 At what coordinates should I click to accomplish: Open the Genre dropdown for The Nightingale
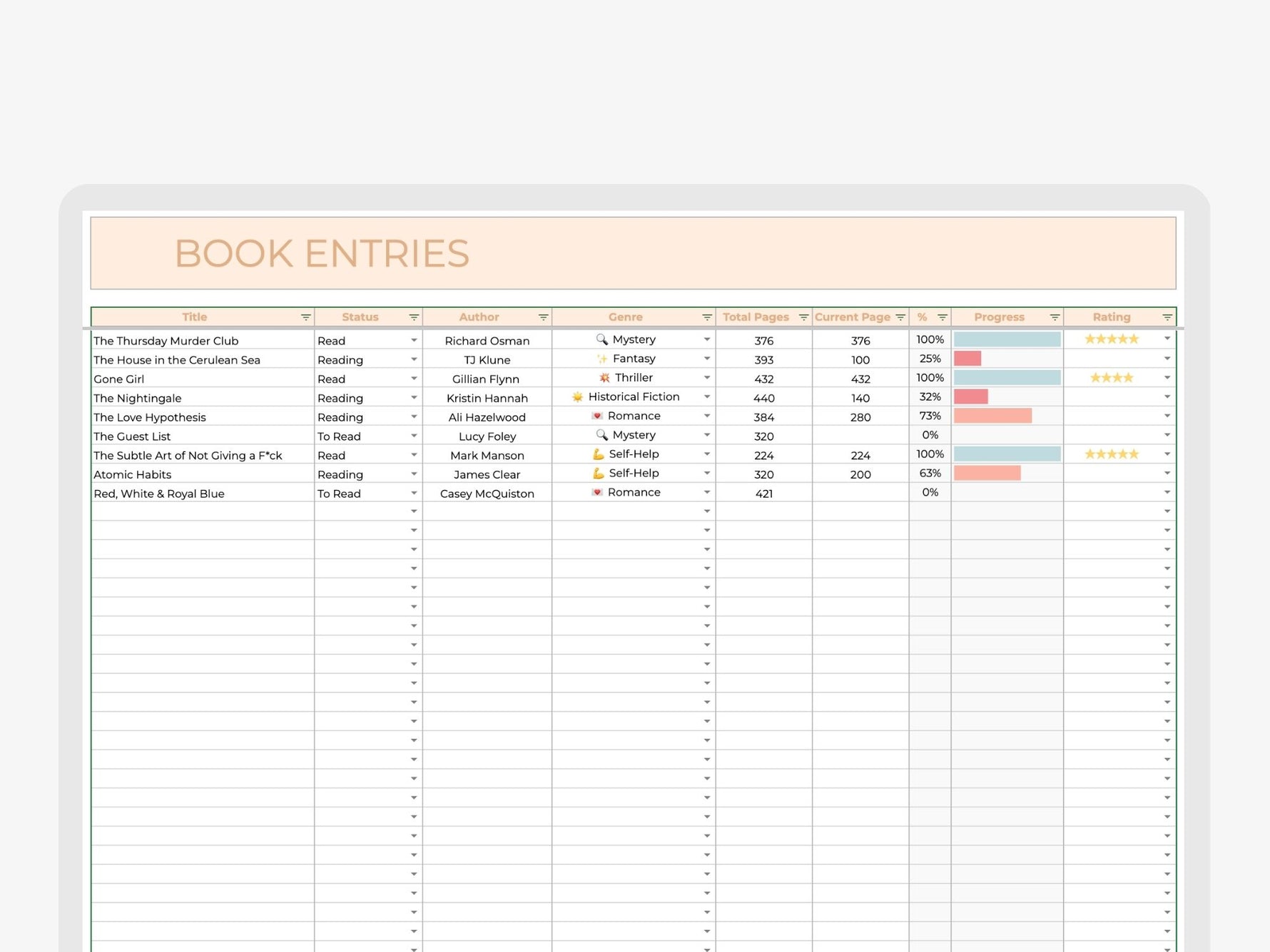coord(707,397)
